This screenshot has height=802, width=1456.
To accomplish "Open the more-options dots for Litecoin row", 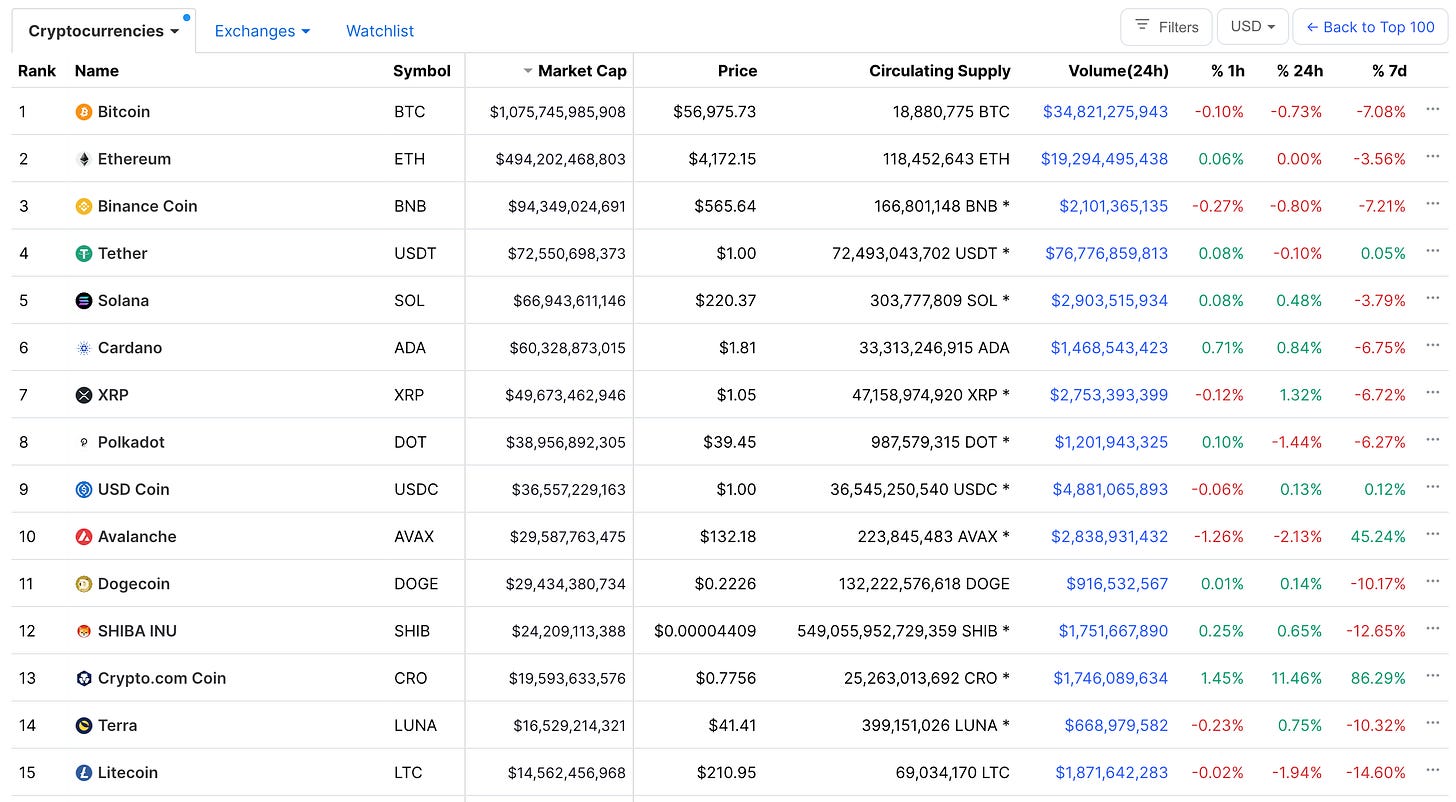I will click(1432, 769).
